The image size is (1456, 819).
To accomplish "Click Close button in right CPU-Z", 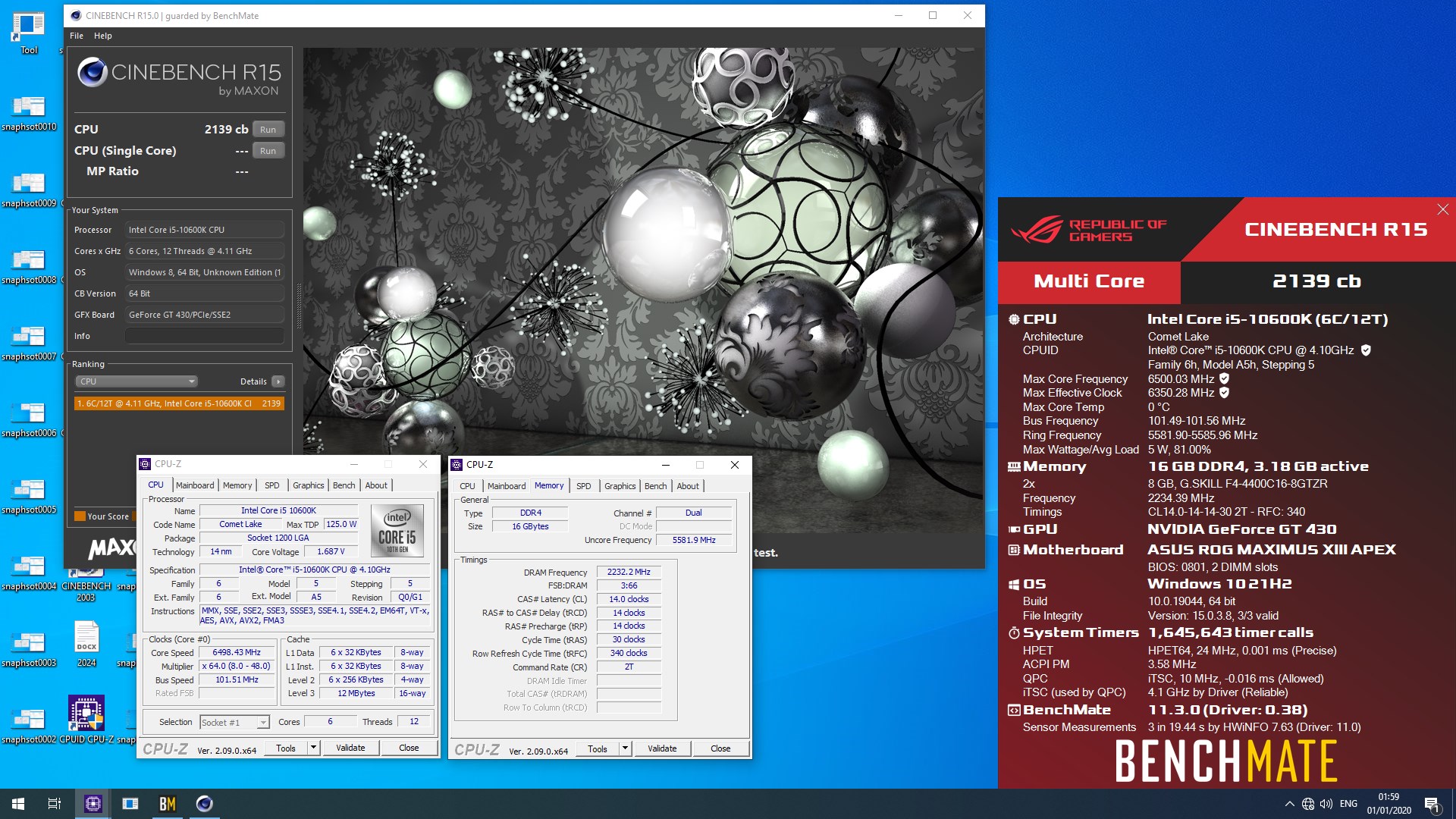I will pos(720,748).
